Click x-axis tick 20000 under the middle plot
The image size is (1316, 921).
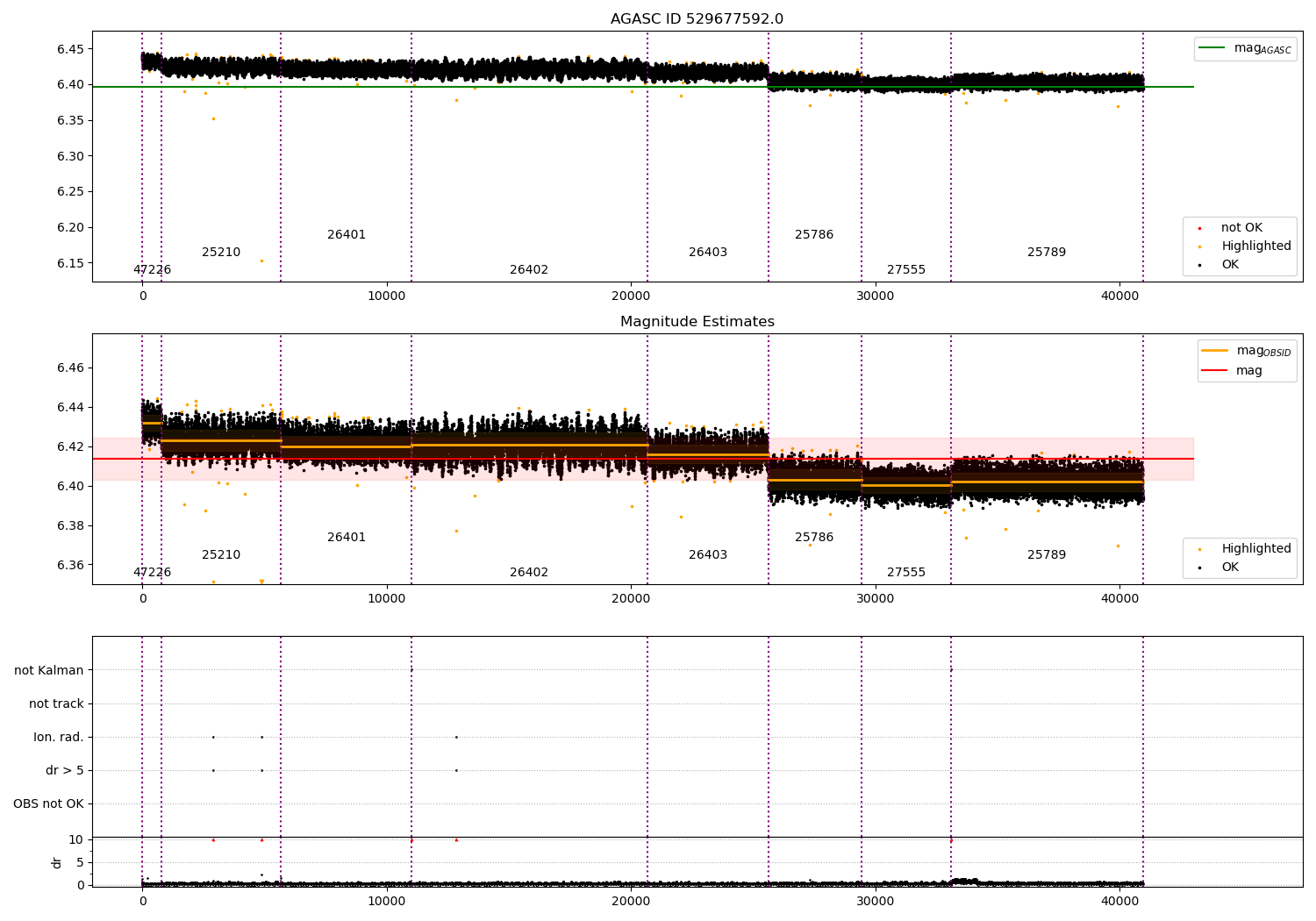[x=632, y=599]
